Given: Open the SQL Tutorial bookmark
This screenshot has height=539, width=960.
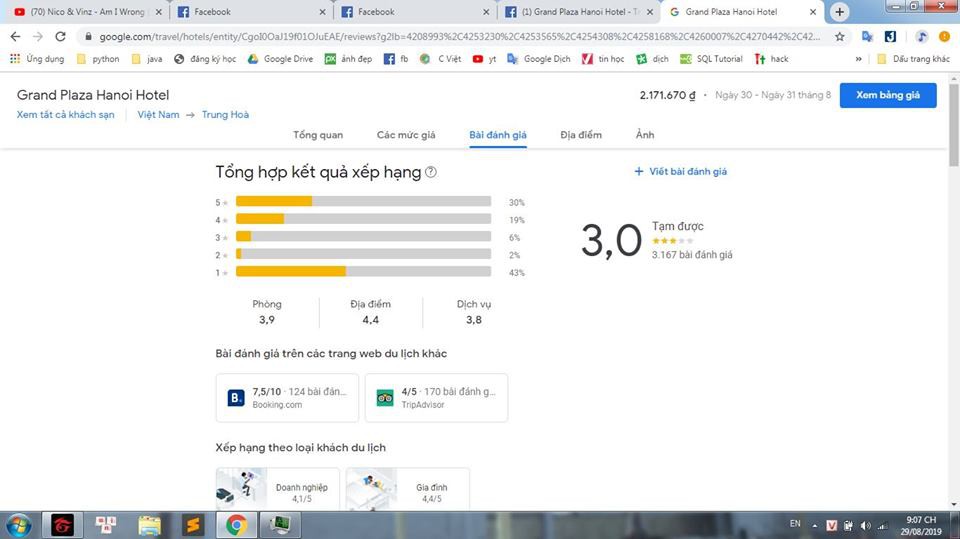Looking at the screenshot, I should coord(711,59).
